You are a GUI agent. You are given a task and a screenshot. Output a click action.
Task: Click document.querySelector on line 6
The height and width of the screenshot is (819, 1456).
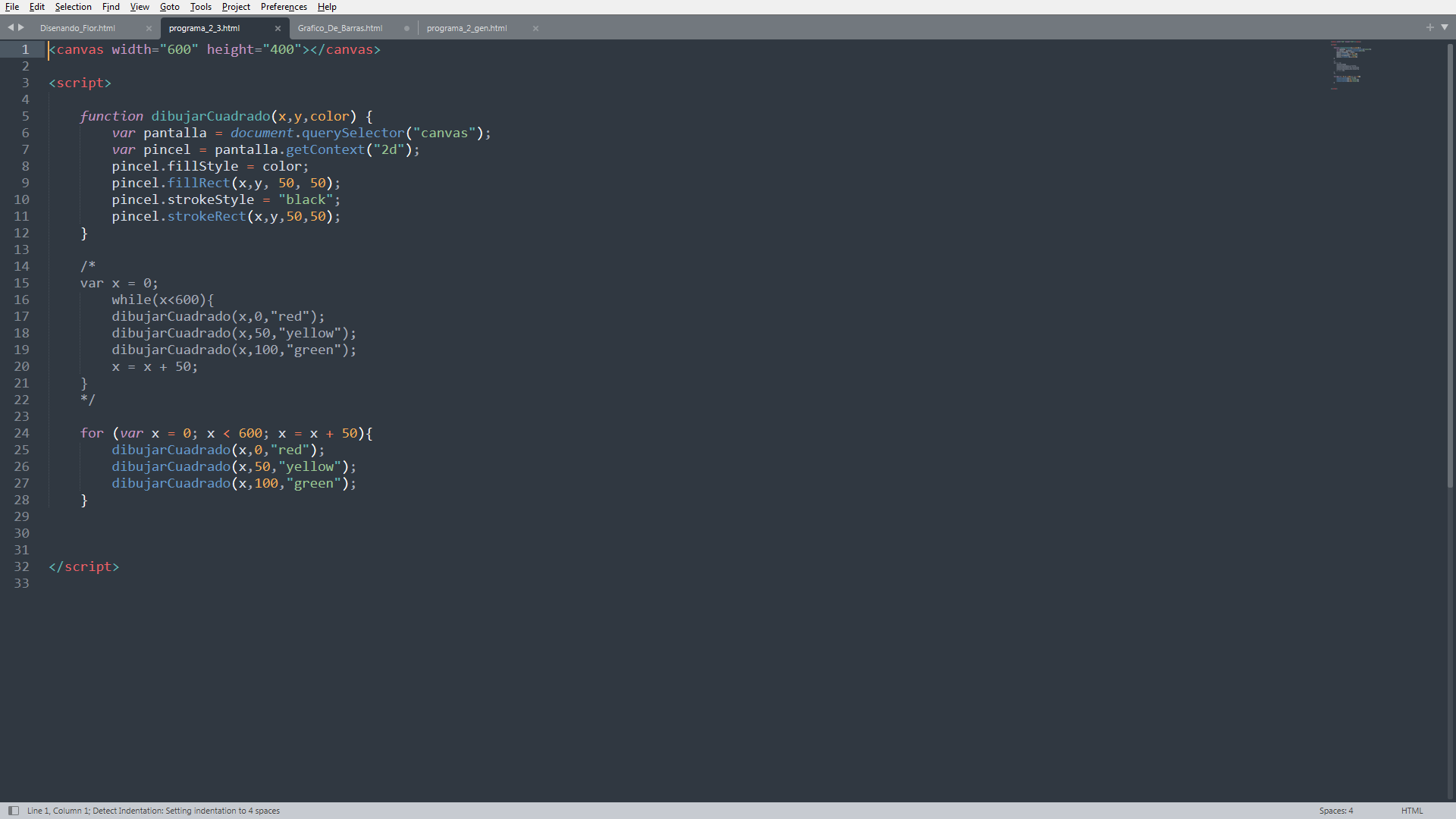pos(318,133)
